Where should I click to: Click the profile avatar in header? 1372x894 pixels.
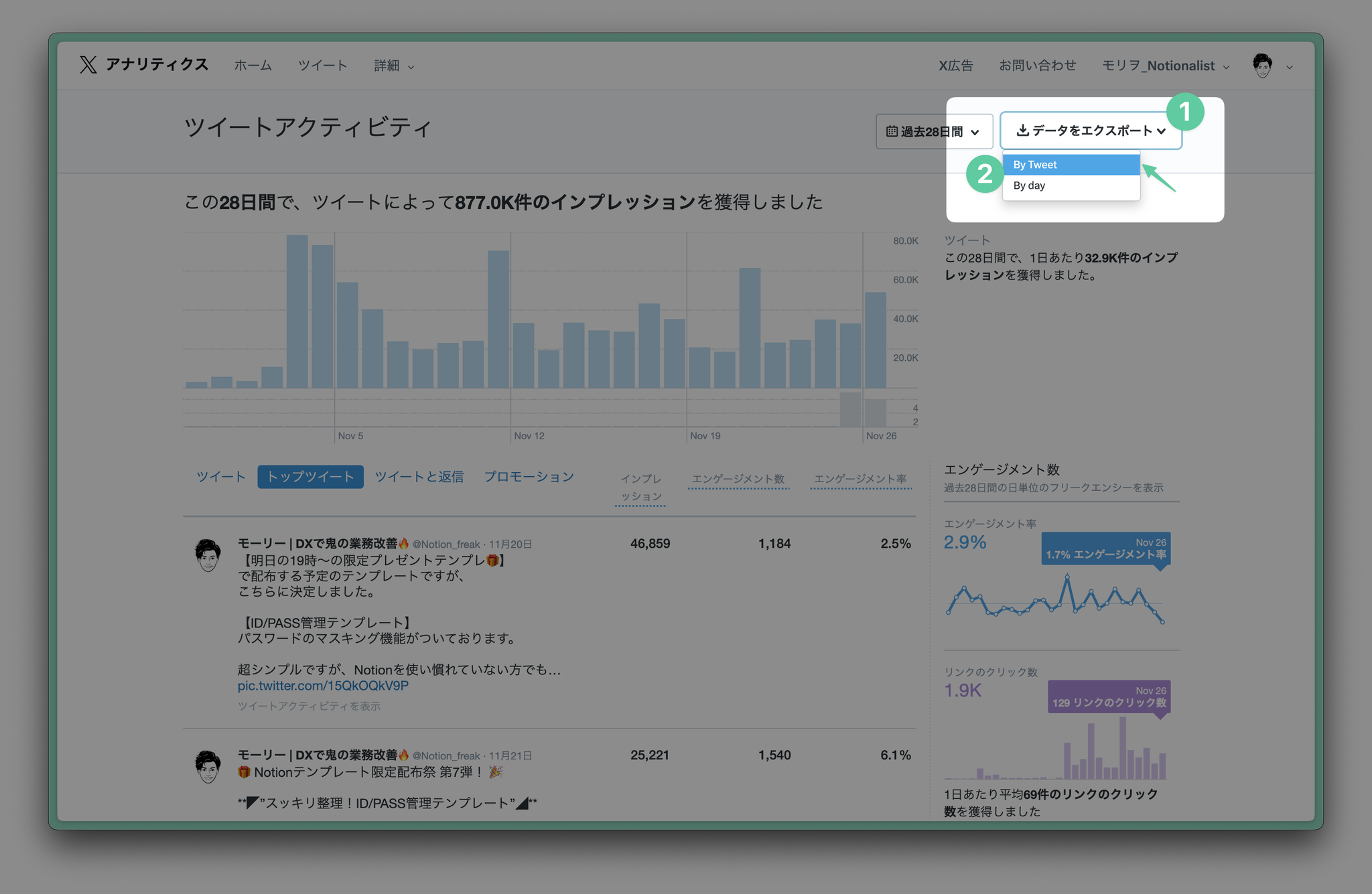point(1262,66)
